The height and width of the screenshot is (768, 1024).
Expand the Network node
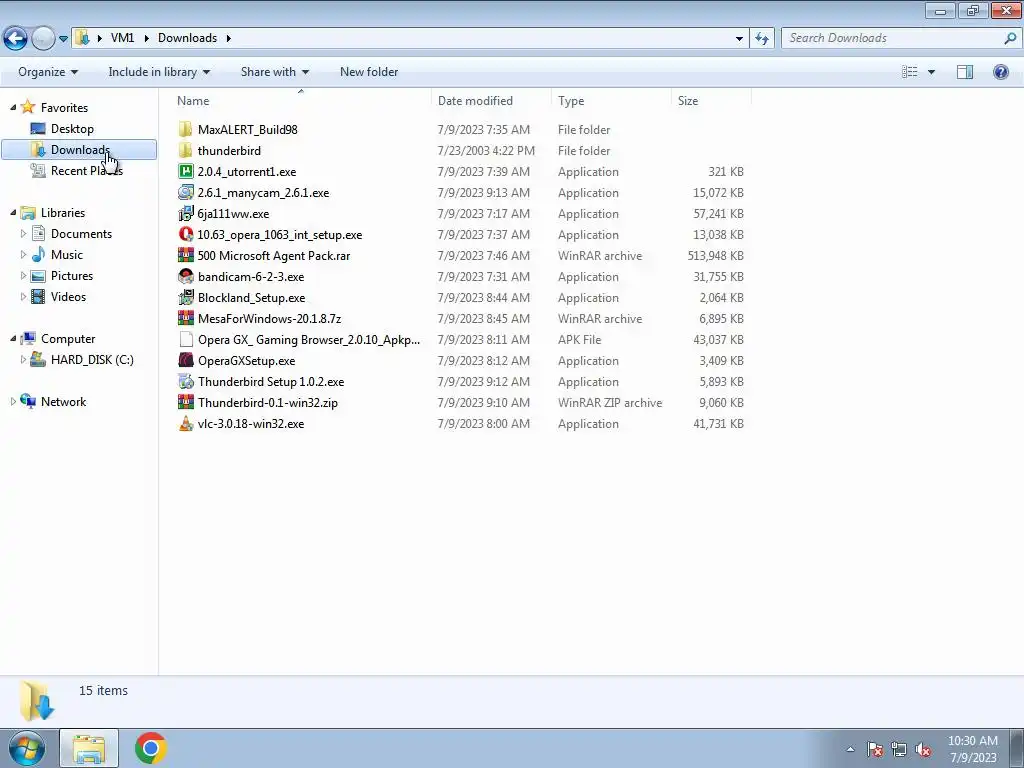point(13,402)
